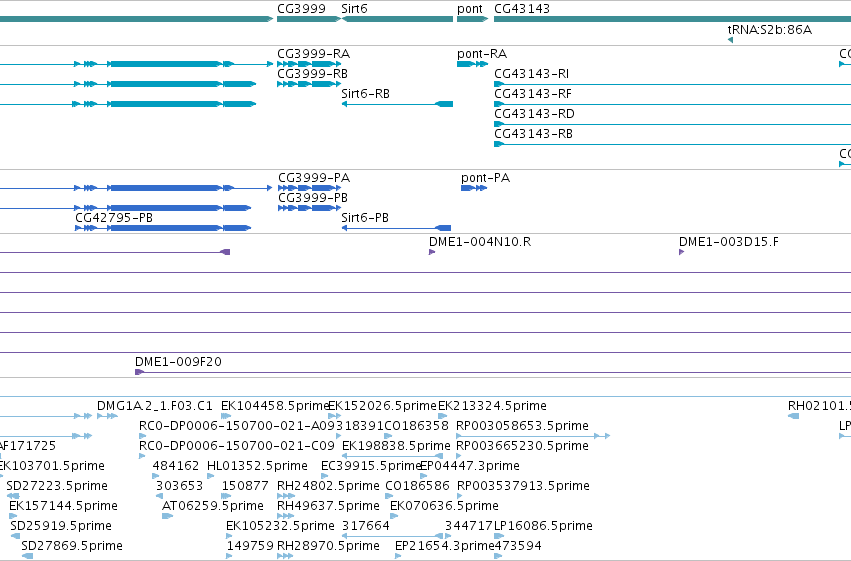Click the Sirt6-RB transcript exon block
The height and width of the screenshot is (561, 851).
pyautogui.click(x=444, y=104)
